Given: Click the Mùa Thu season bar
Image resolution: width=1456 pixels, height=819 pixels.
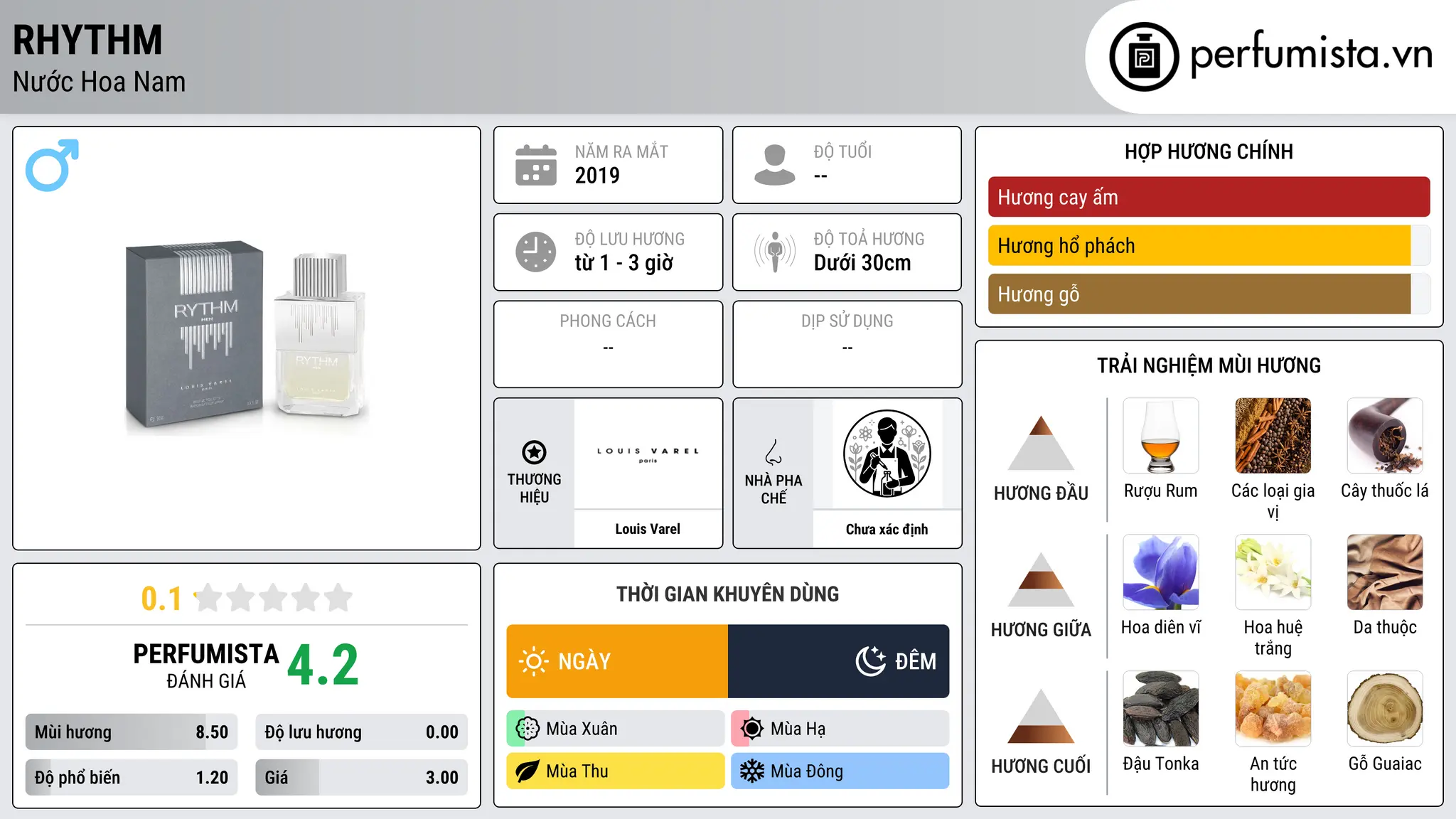Looking at the screenshot, I should coord(616,771).
